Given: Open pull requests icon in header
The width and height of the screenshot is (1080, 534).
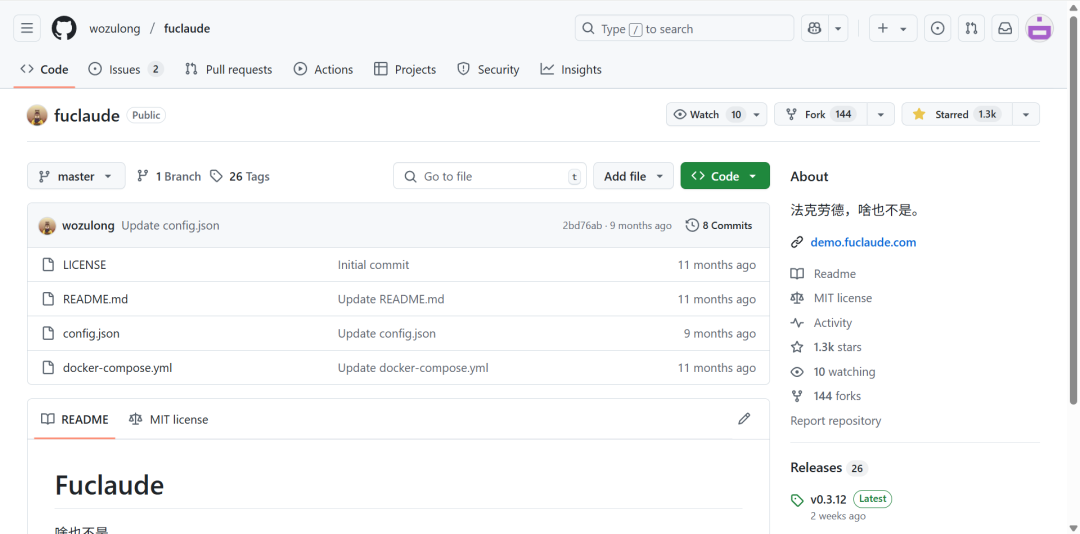Looking at the screenshot, I should click(971, 29).
